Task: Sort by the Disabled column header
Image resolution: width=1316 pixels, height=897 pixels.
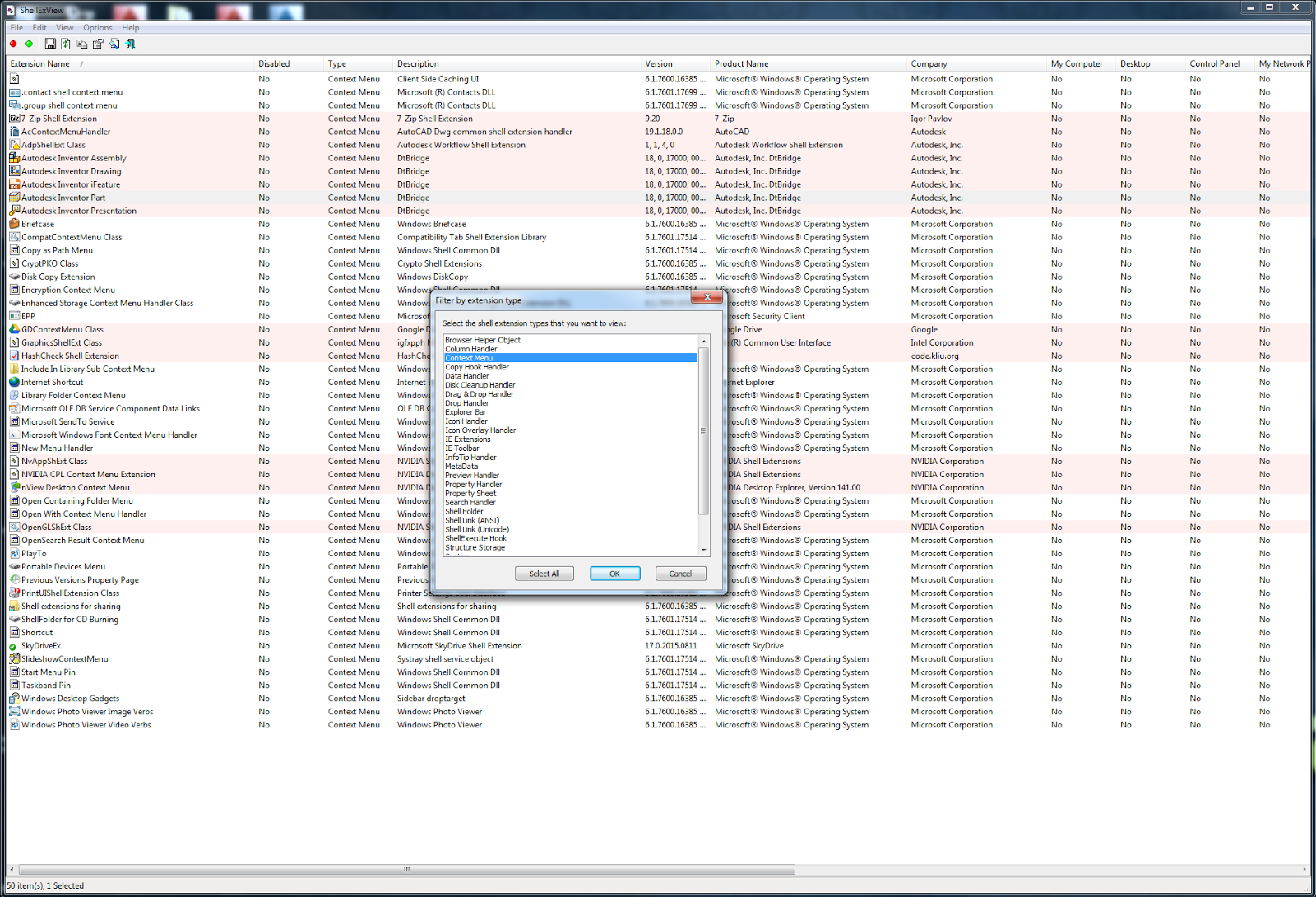Action: (x=275, y=63)
